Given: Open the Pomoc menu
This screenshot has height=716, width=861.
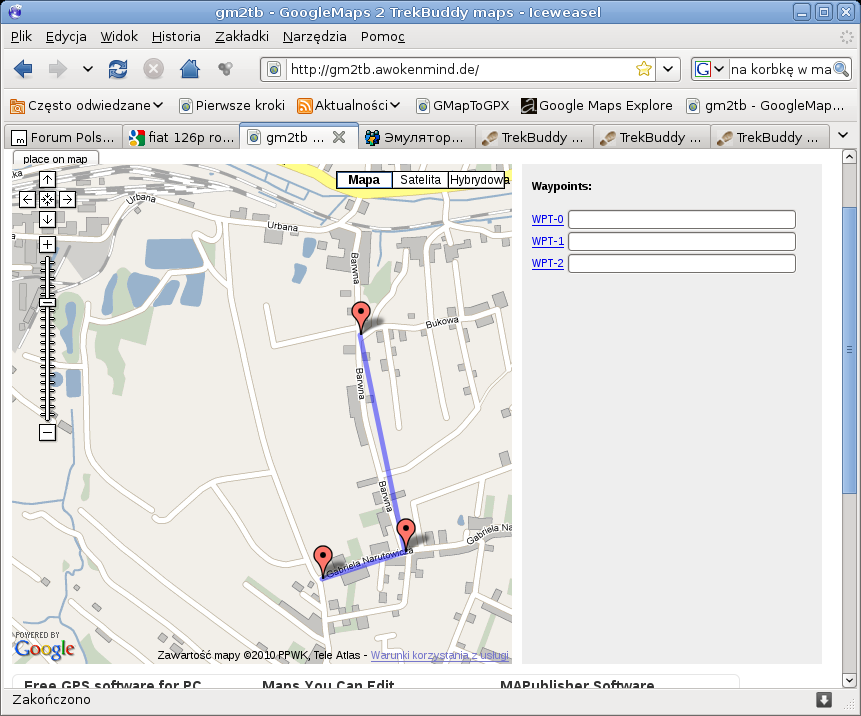Looking at the screenshot, I should (383, 37).
